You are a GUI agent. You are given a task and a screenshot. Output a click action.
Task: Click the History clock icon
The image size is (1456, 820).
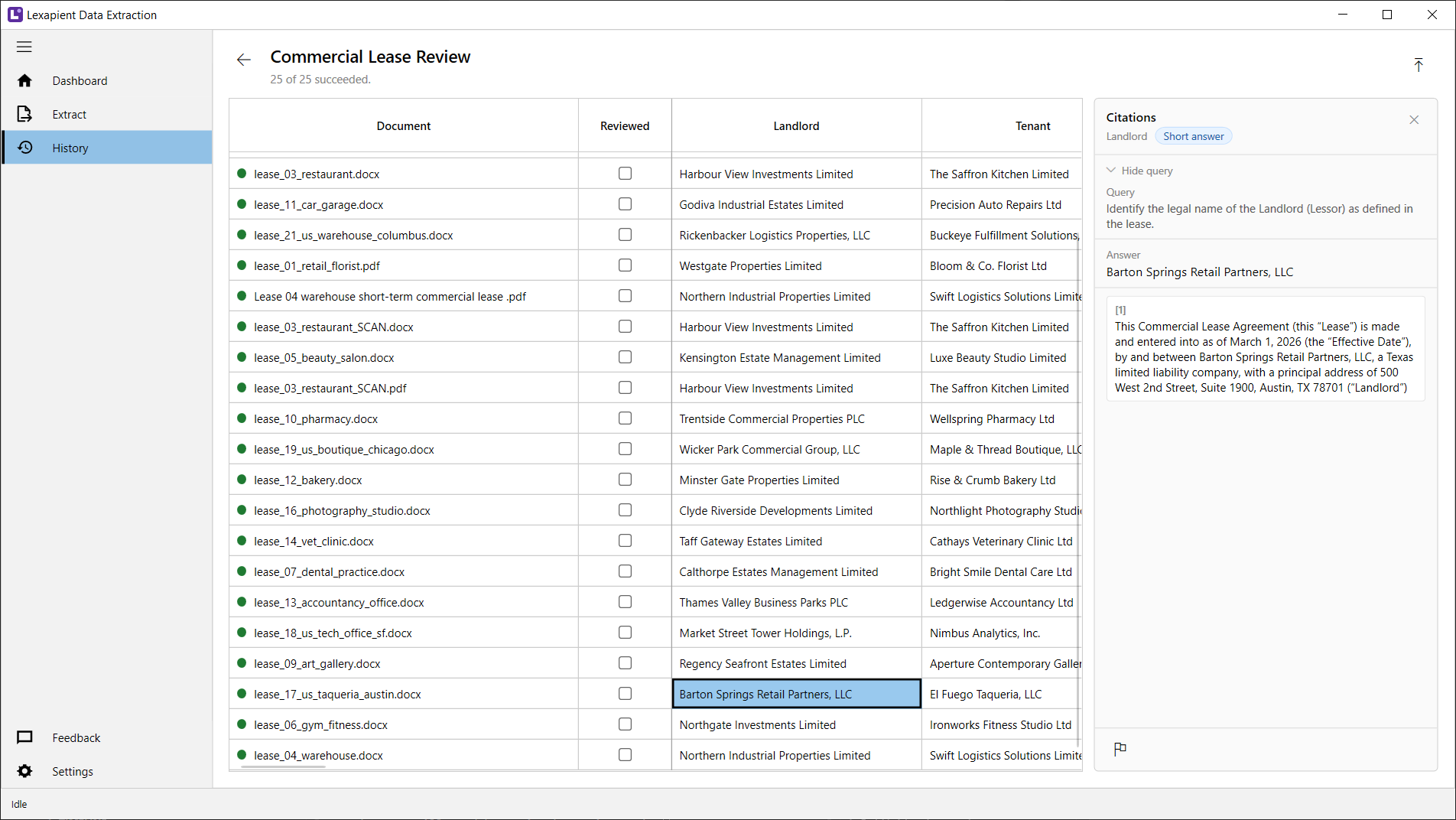[x=24, y=148]
